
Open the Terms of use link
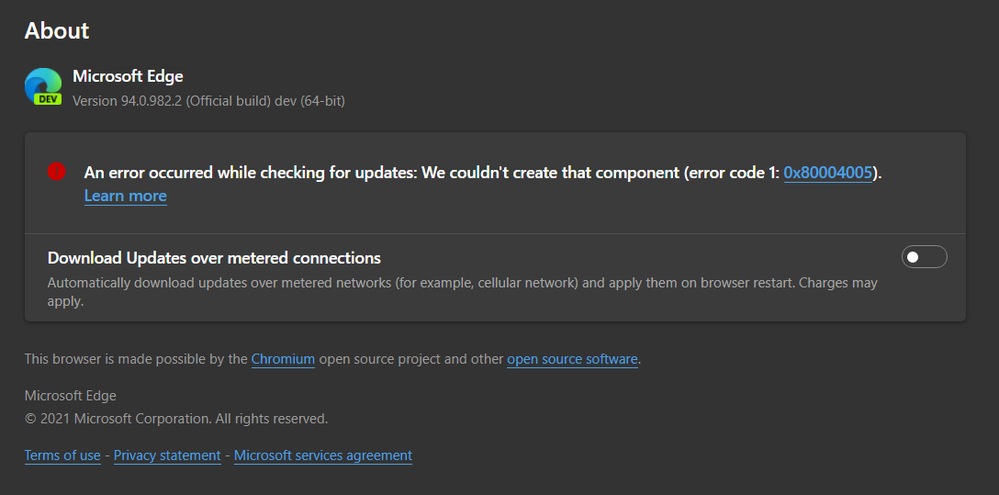[62, 455]
